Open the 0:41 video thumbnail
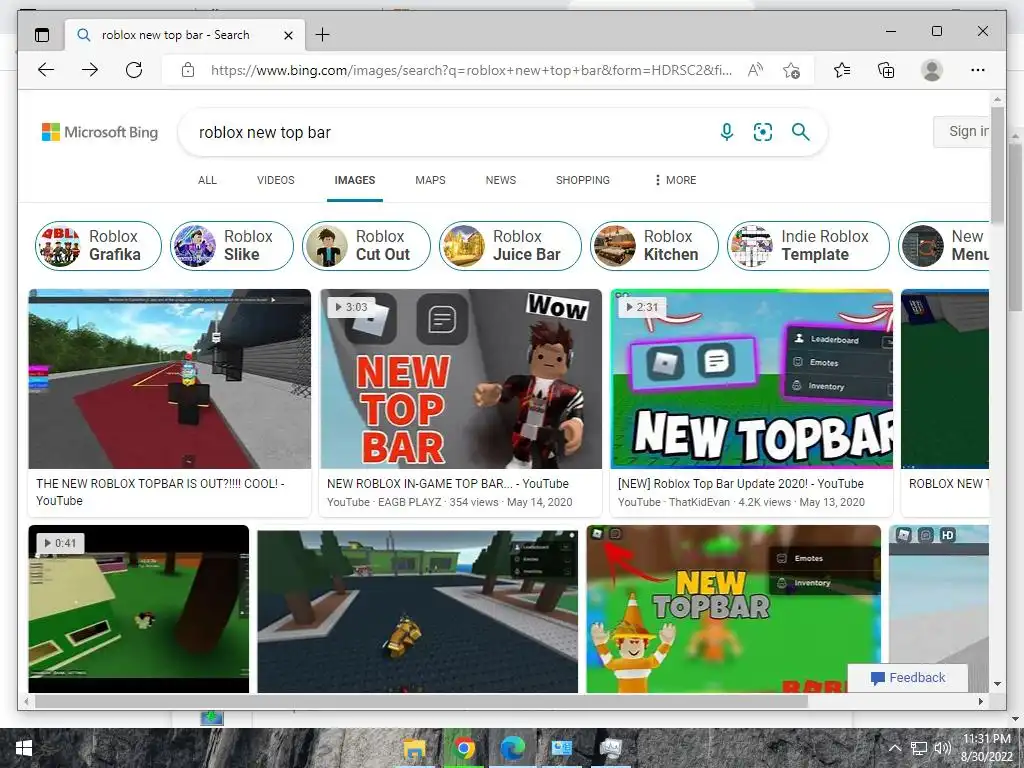Image resolution: width=1024 pixels, height=768 pixels. pyautogui.click(x=138, y=609)
